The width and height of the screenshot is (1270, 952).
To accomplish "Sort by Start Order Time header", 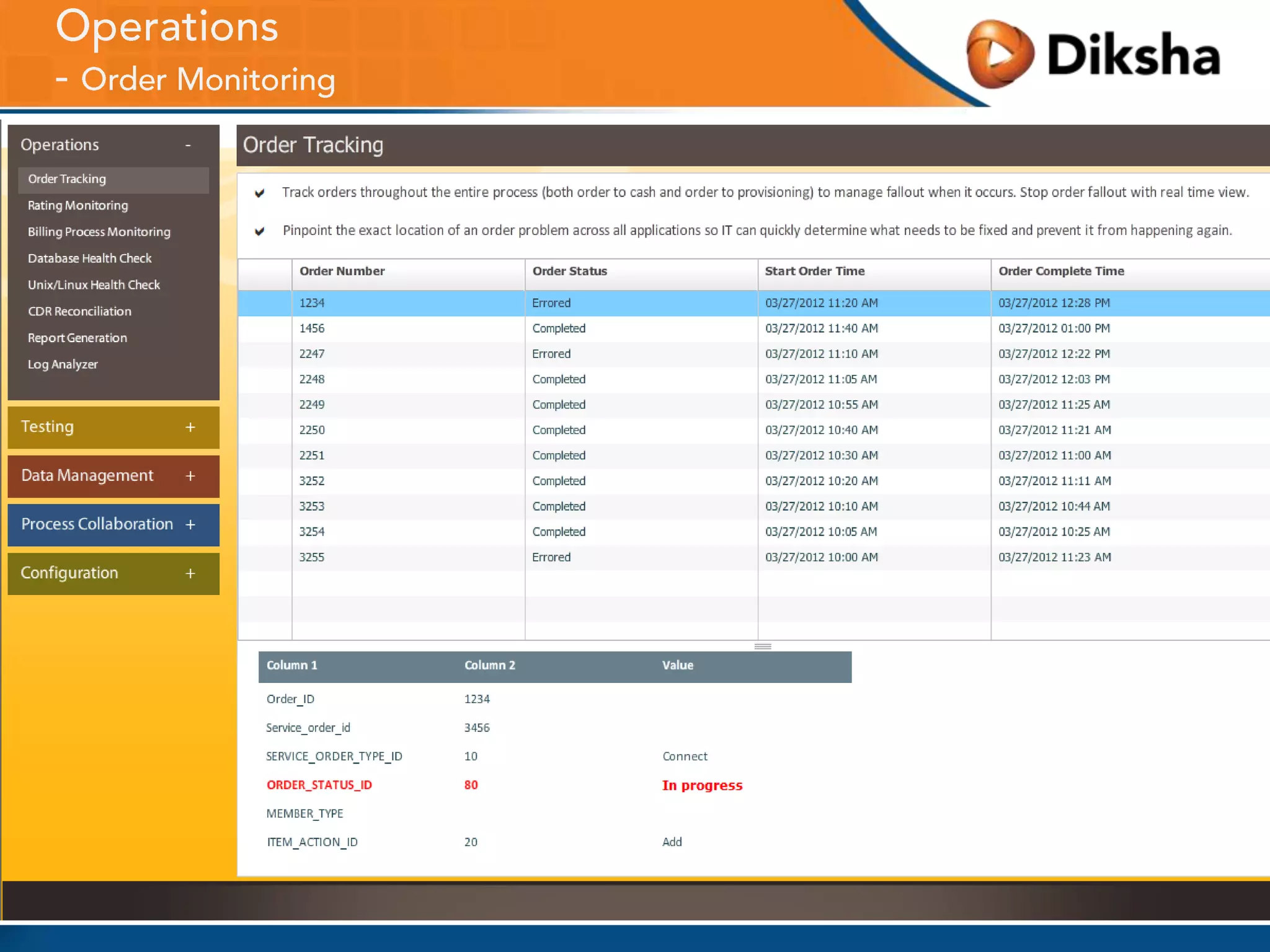I will click(814, 271).
